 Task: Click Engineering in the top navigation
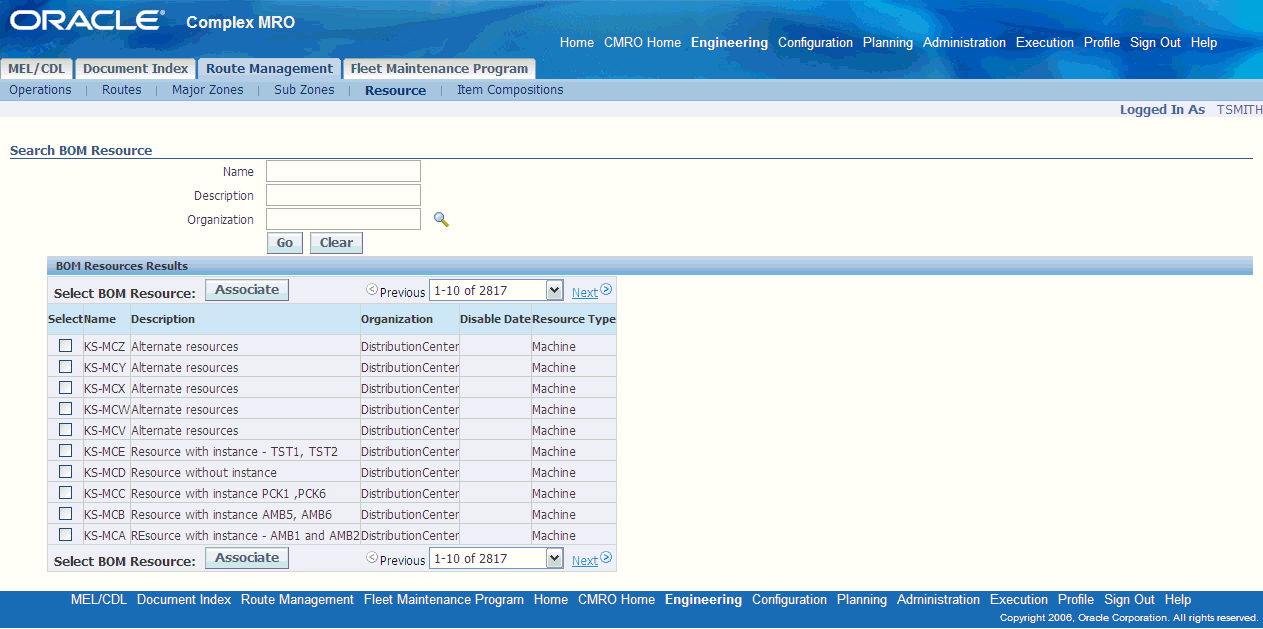pyautogui.click(x=729, y=43)
